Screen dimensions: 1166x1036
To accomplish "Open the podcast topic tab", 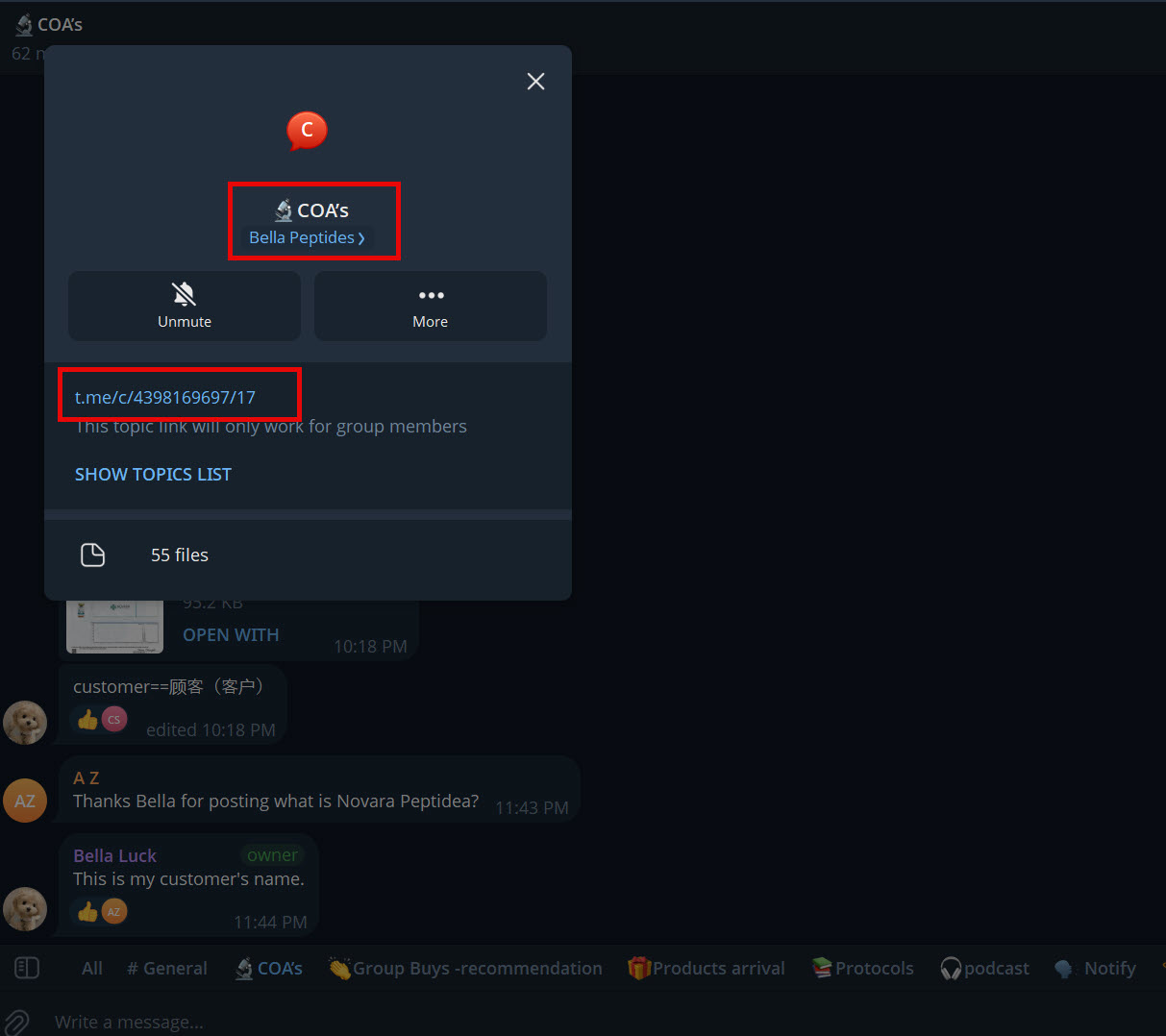I will click(x=984, y=969).
